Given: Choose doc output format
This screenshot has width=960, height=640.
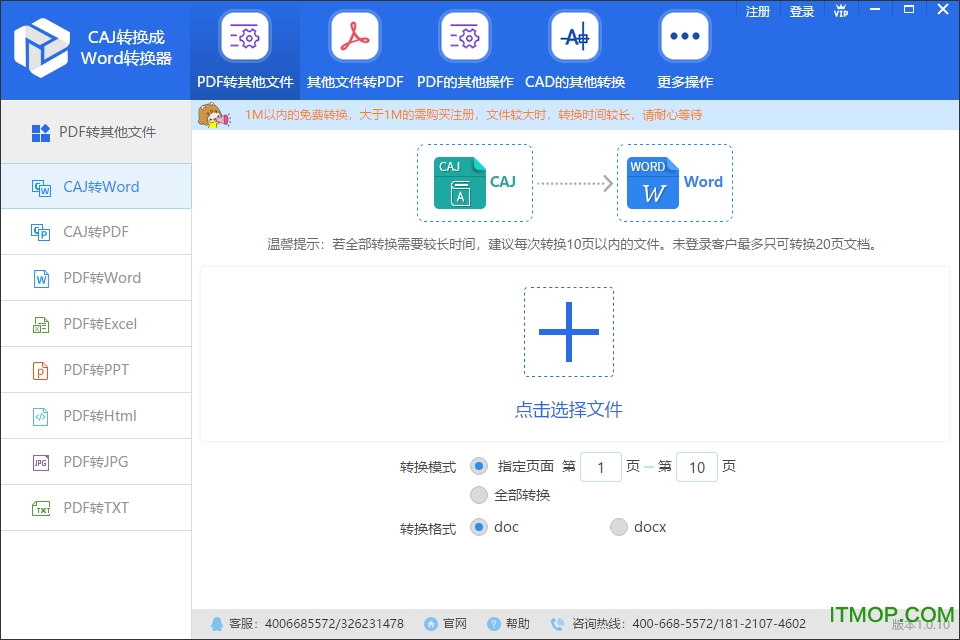Looking at the screenshot, I should (479, 527).
